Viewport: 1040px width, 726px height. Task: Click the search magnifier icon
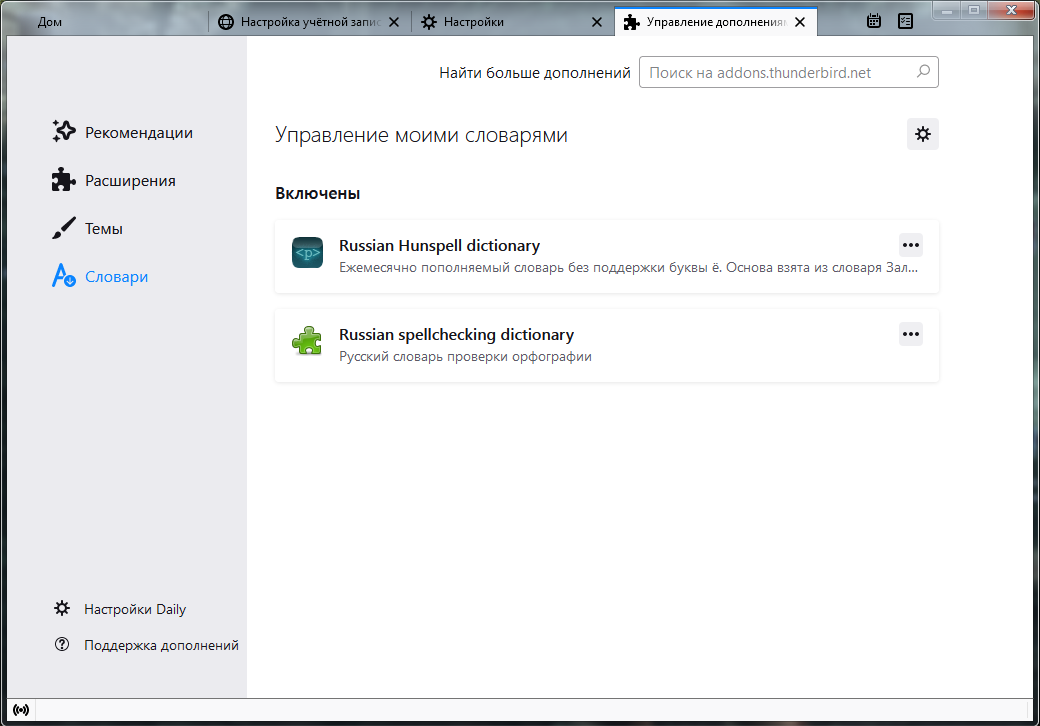click(922, 72)
